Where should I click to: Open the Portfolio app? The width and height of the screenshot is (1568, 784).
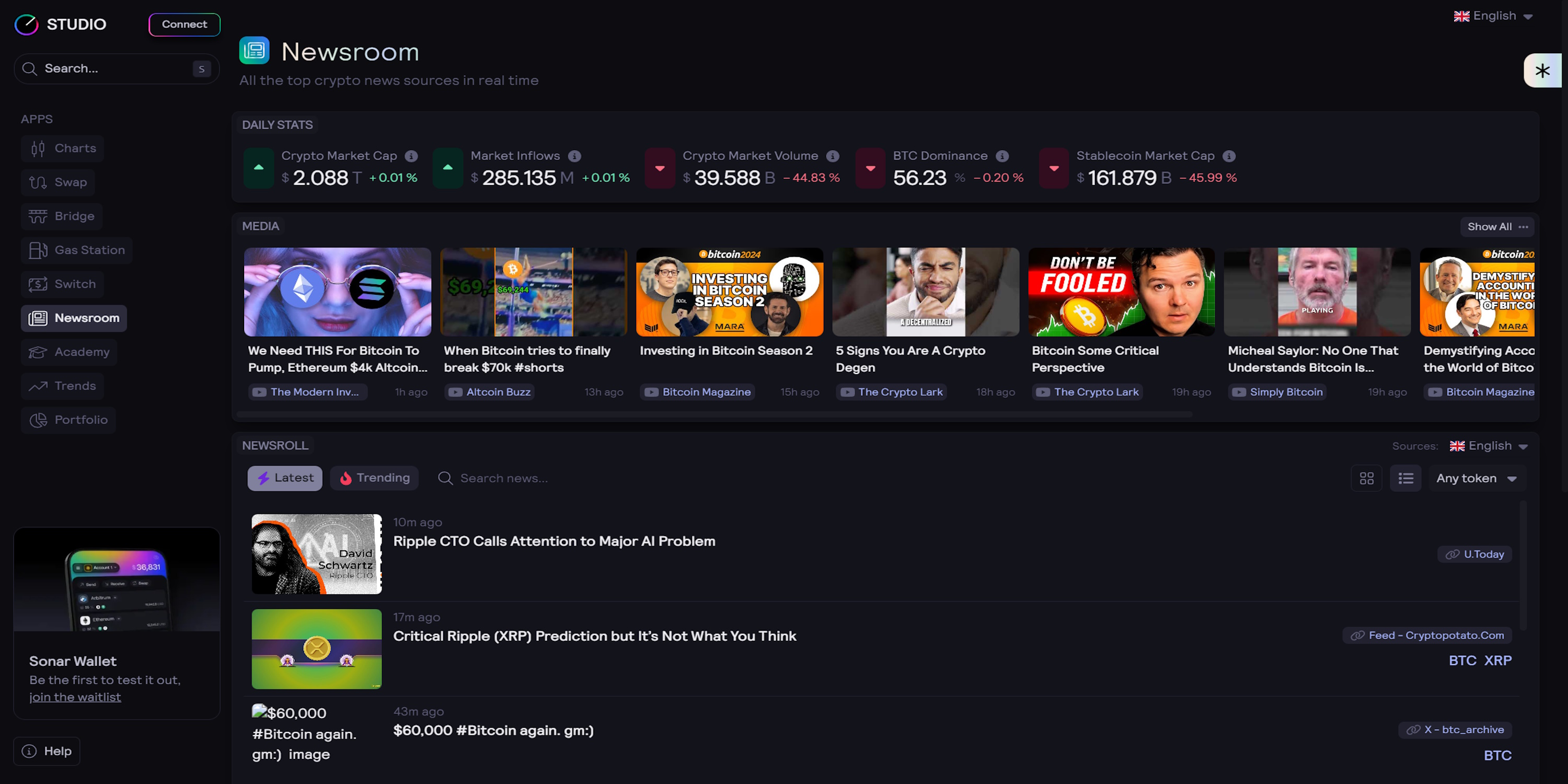pyautogui.click(x=68, y=420)
